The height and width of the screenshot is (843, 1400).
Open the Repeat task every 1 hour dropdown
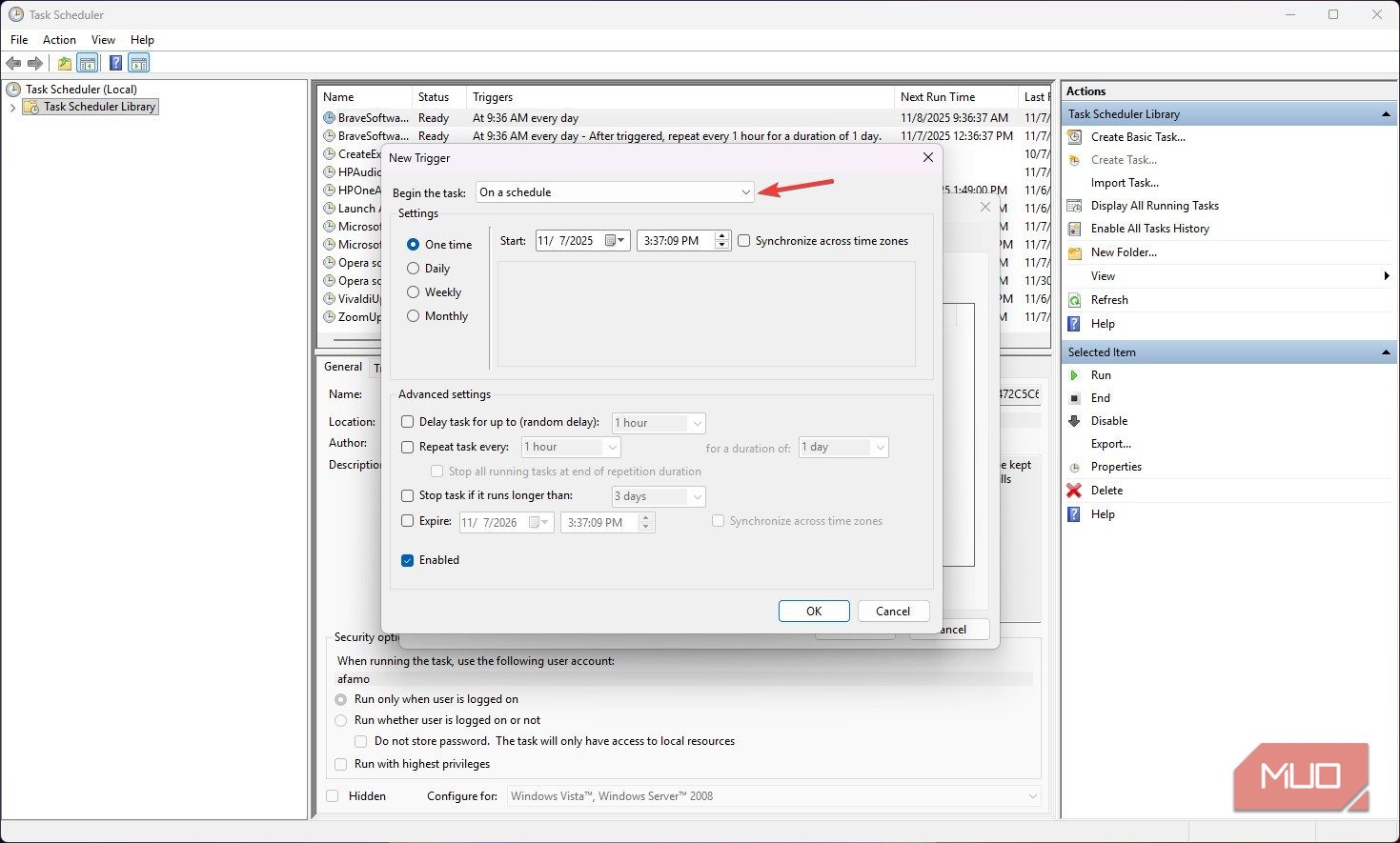point(571,447)
